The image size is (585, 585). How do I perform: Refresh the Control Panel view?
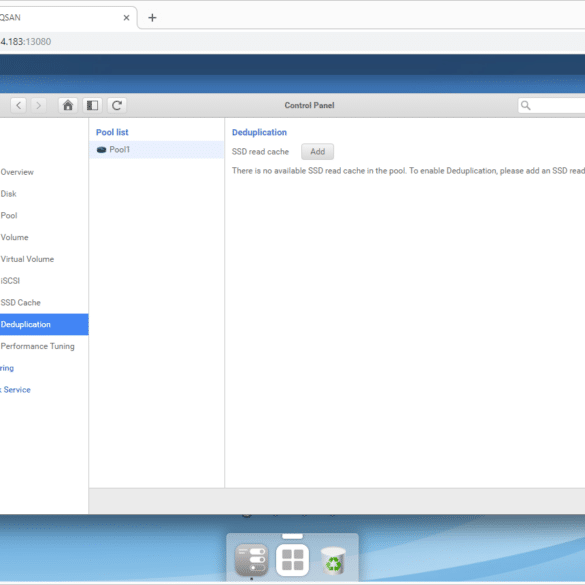tap(117, 106)
